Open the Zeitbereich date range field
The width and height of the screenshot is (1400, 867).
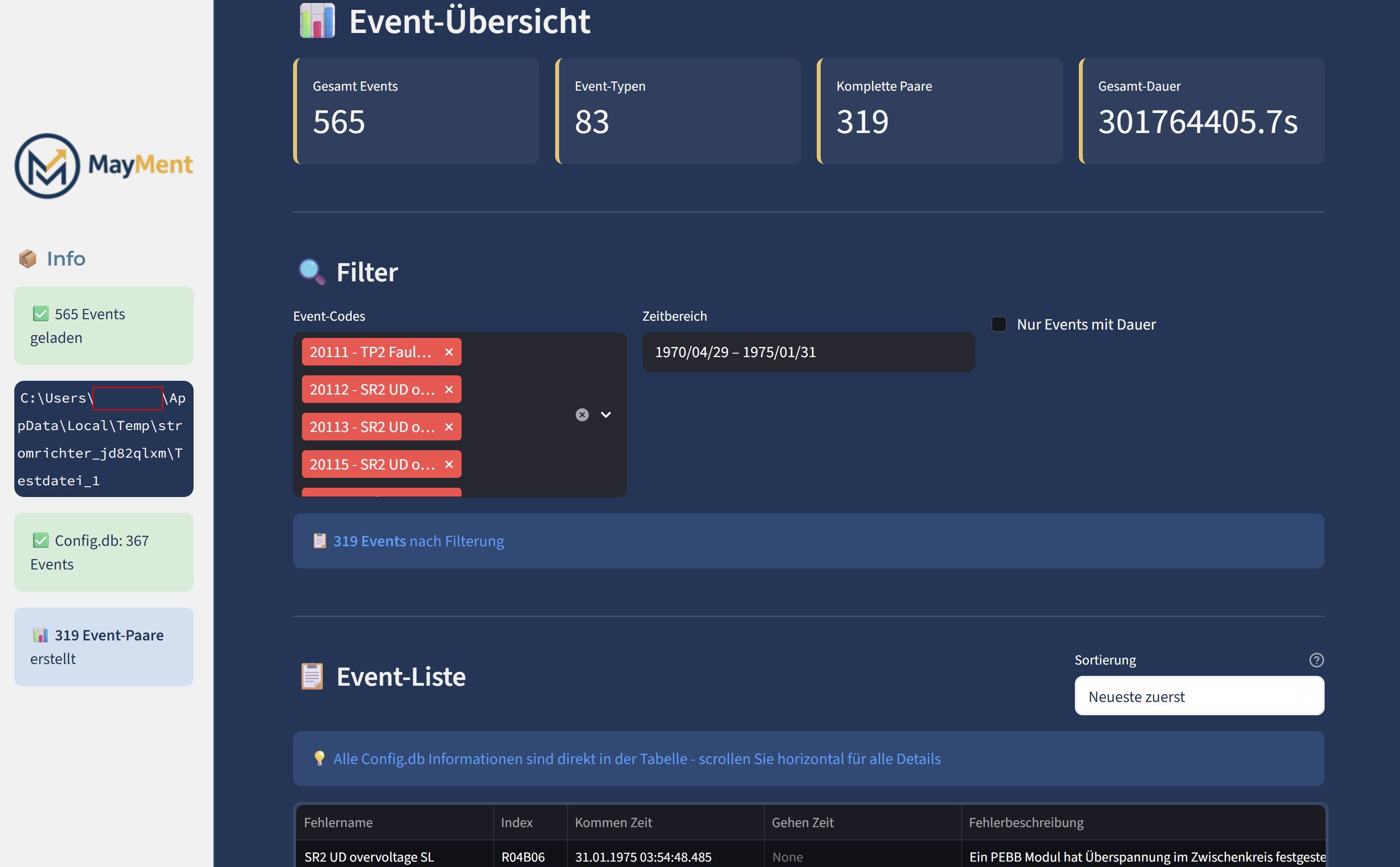[x=807, y=352]
